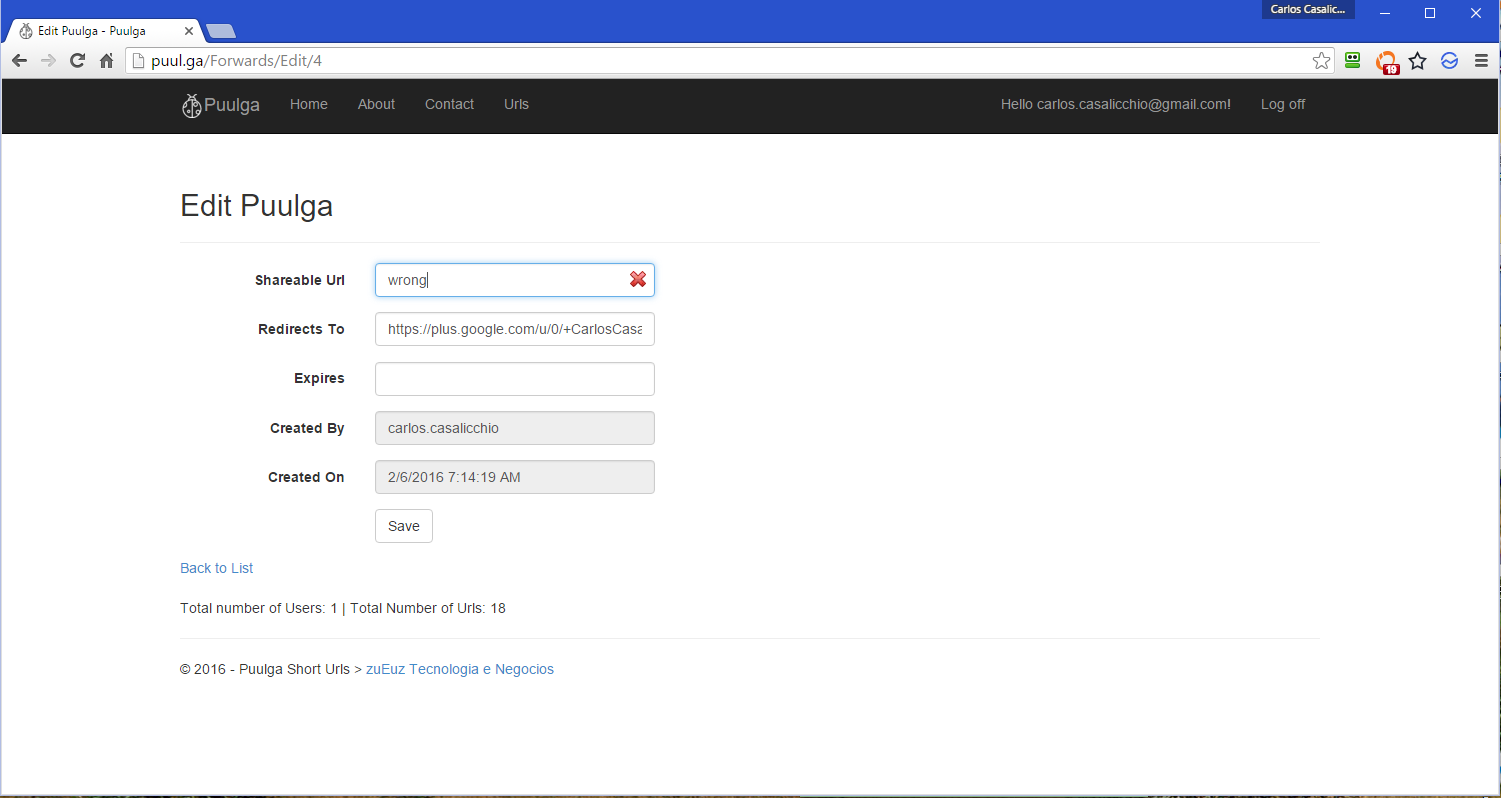This screenshot has height=798, width=1501.
Task: Focus the Expires input field
Action: click(x=514, y=379)
